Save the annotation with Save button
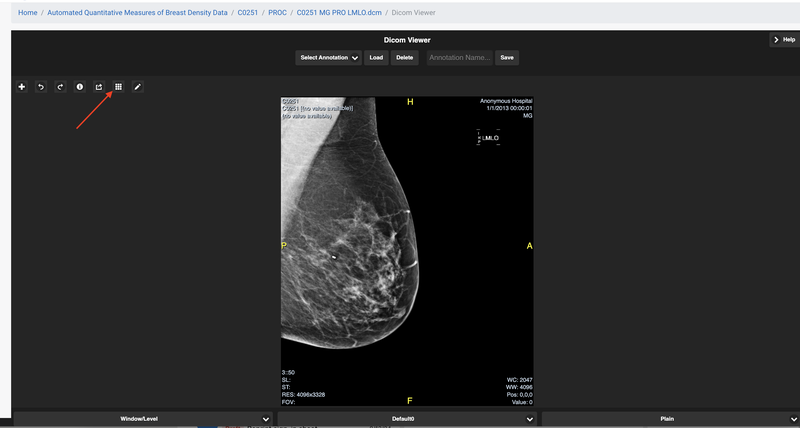800x428 pixels. [507, 58]
